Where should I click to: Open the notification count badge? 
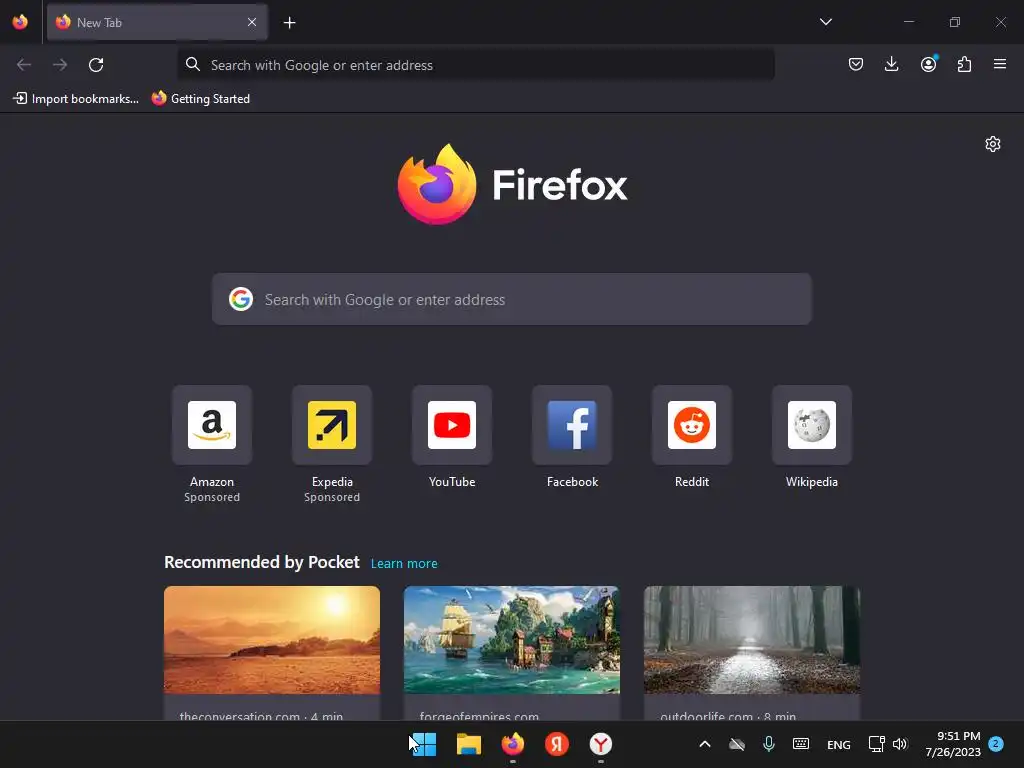996,744
